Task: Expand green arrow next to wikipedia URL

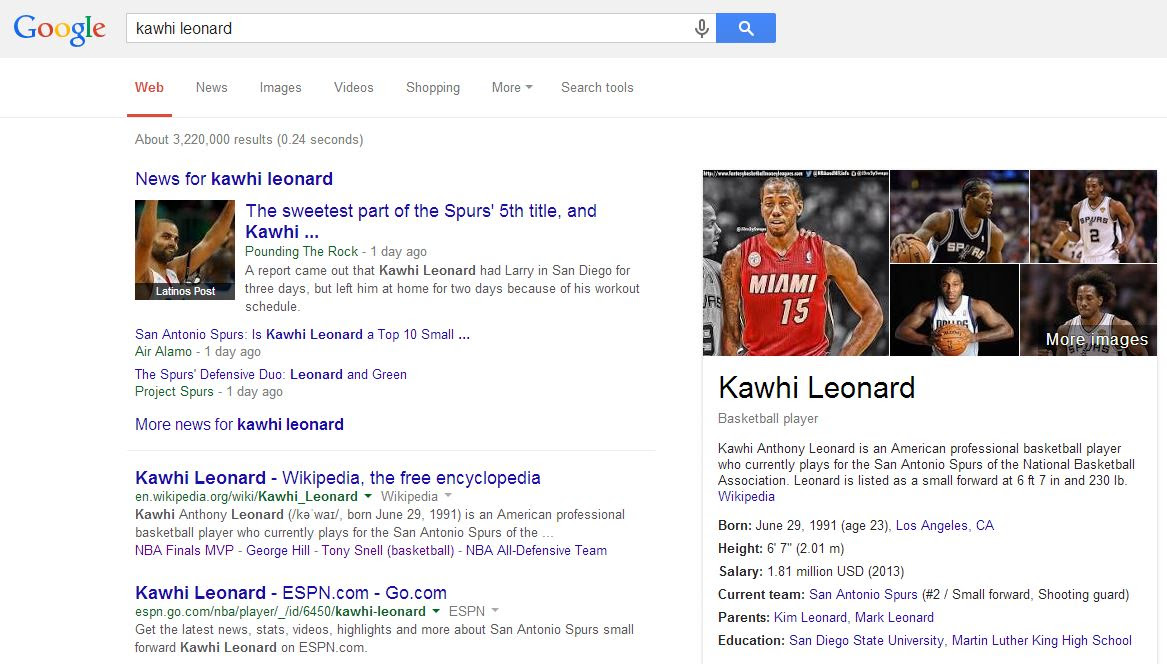Action: [368, 496]
